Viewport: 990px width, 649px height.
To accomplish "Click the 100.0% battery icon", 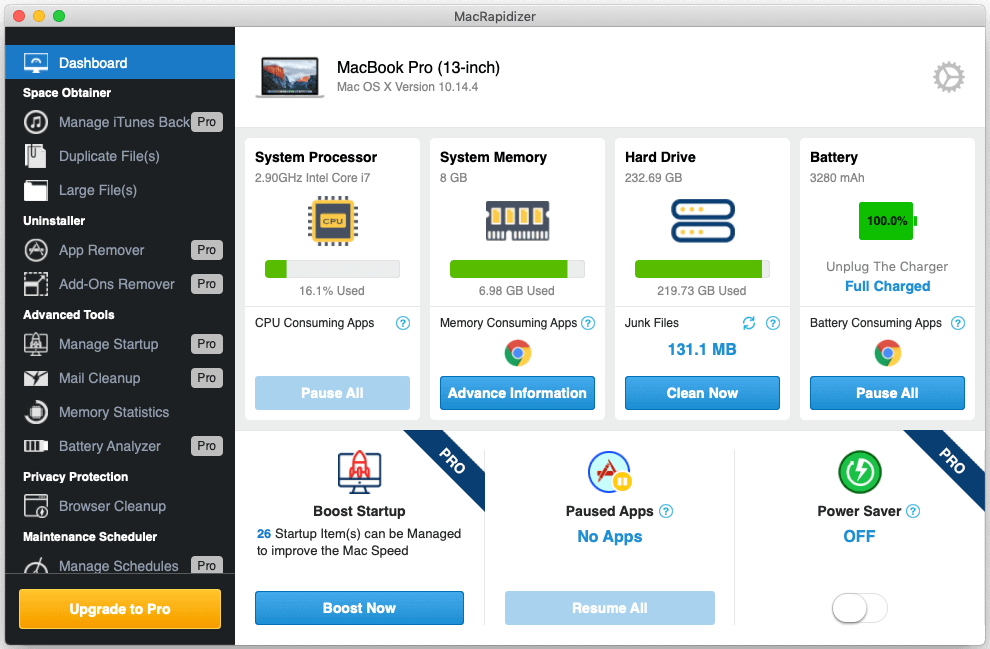I will [x=888, y=221].
